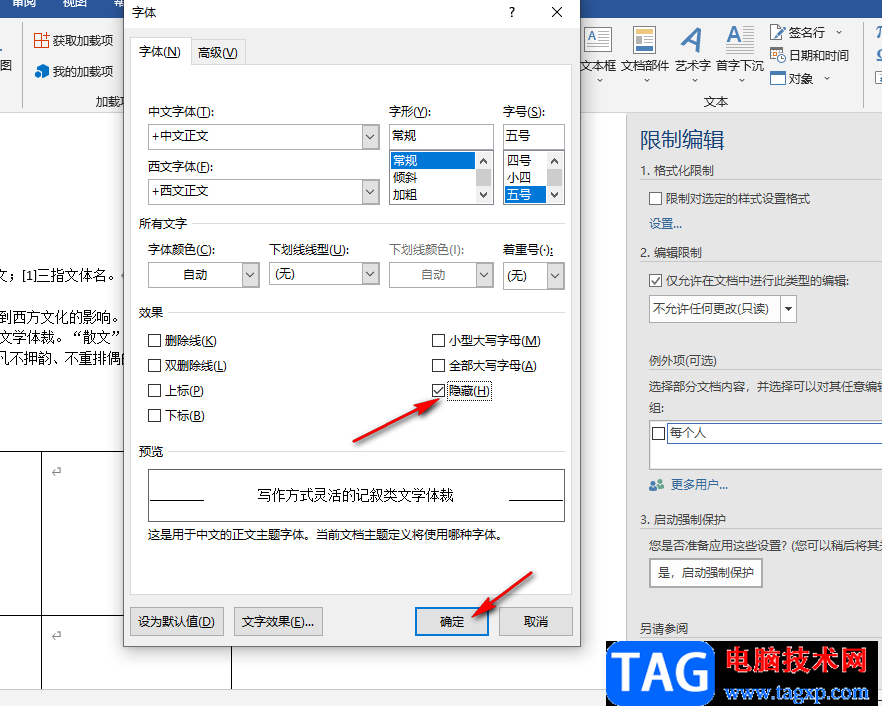Open the editing restriction type dropdown
The image size is (882, 706).
pyautogui.click(x=788, y=309)
